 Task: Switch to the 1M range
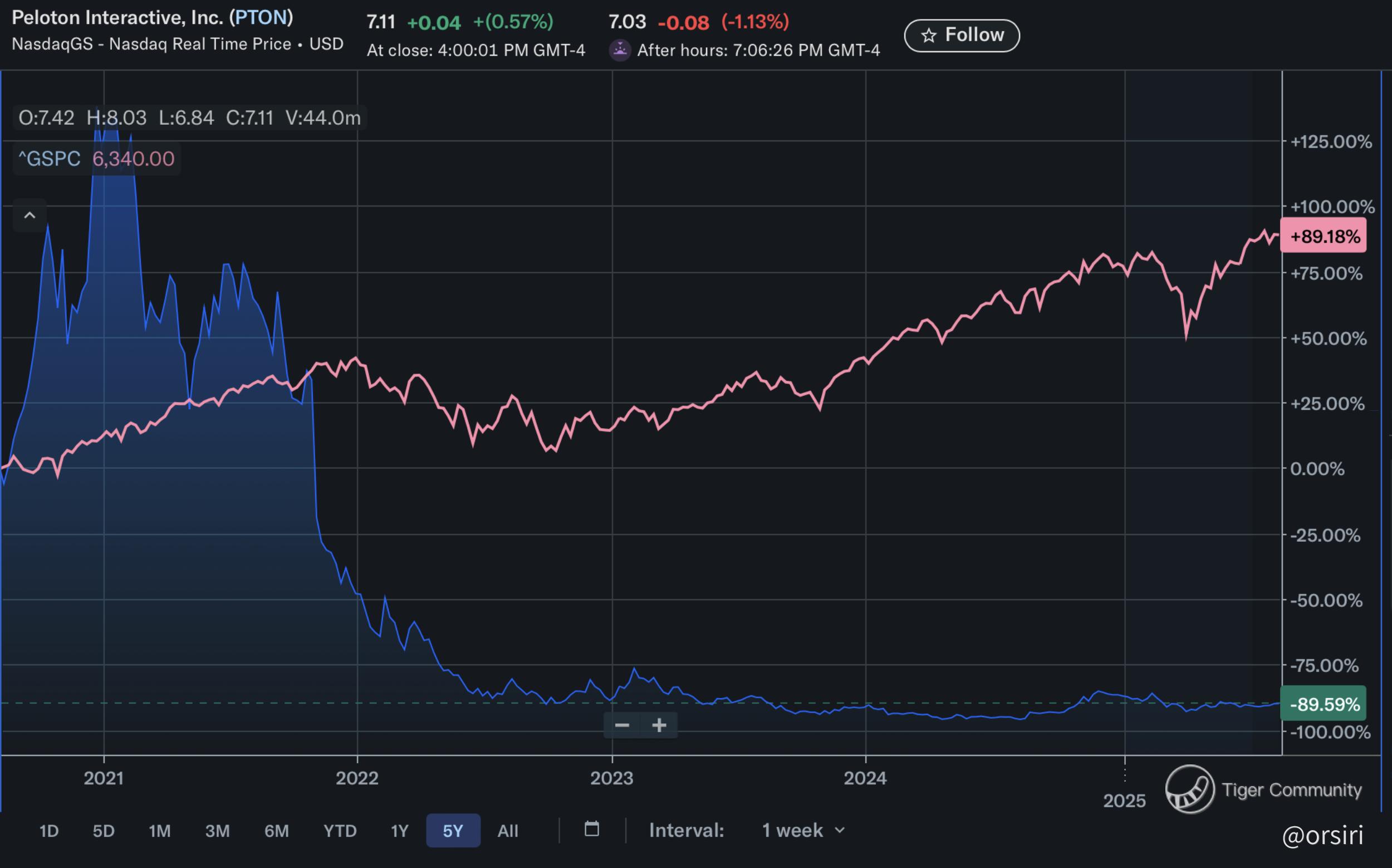(x=160, y=831)
